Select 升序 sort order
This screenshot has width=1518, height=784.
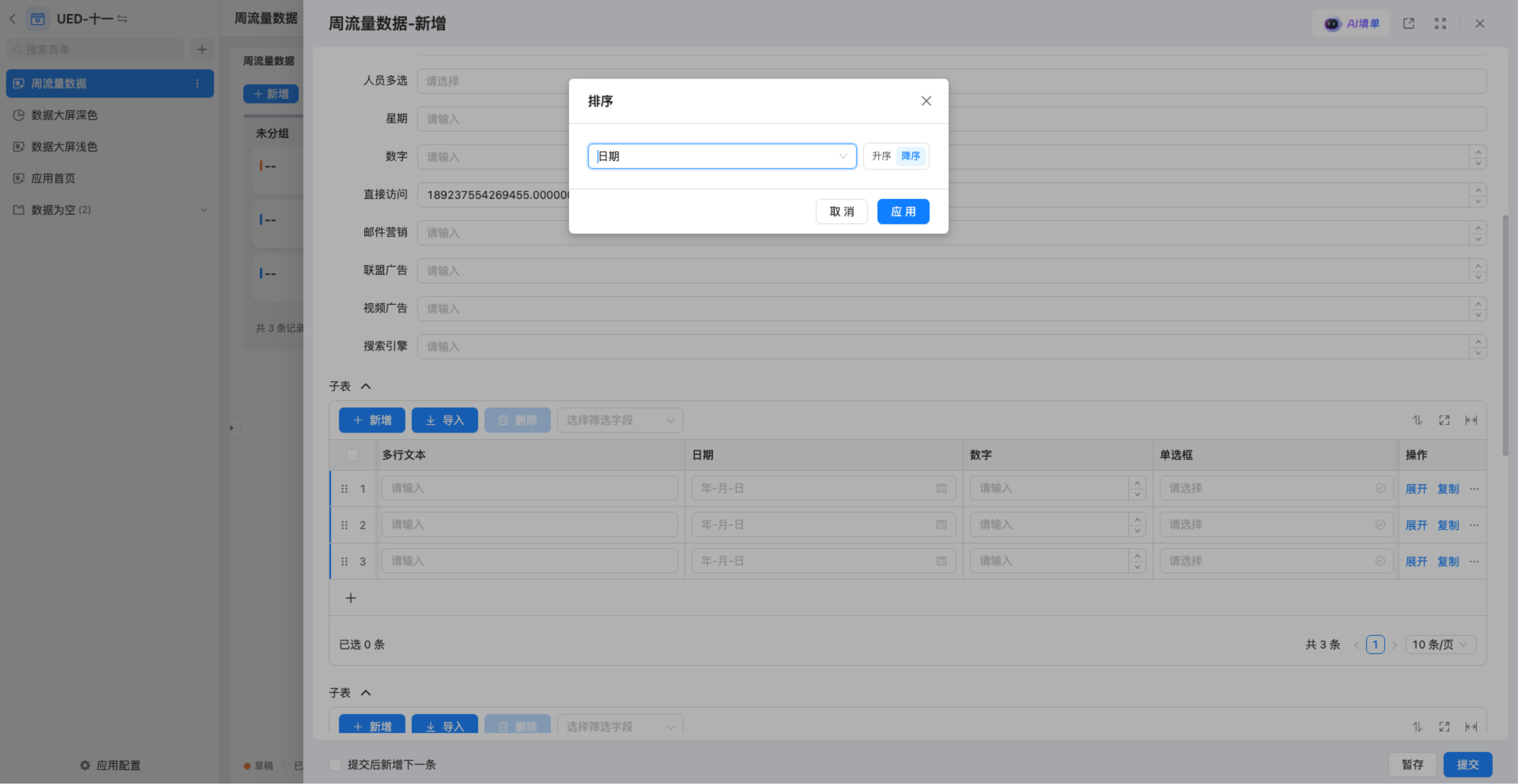tap(881, 156)
